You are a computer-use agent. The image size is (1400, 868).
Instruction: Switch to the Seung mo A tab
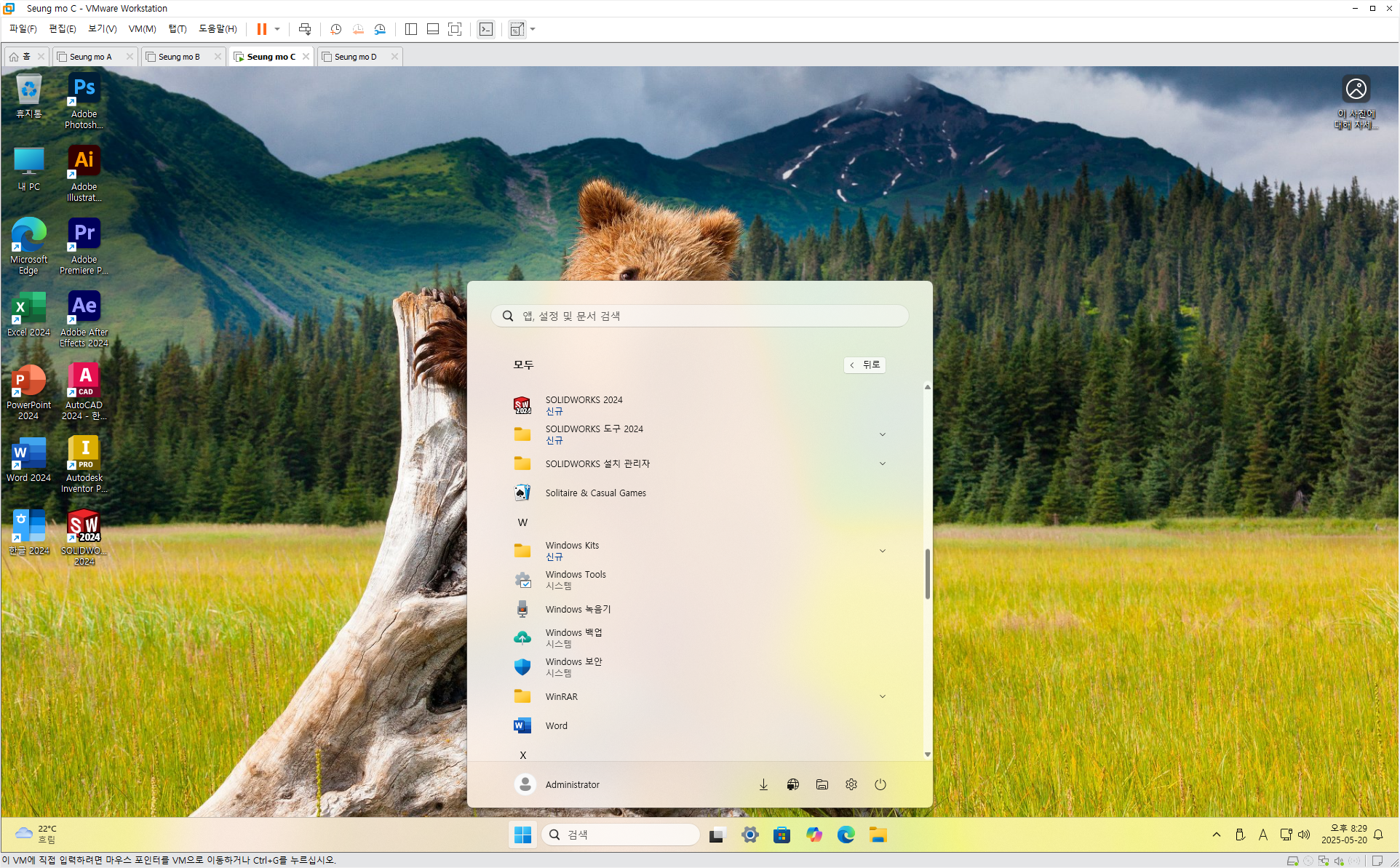click(91, 57)
